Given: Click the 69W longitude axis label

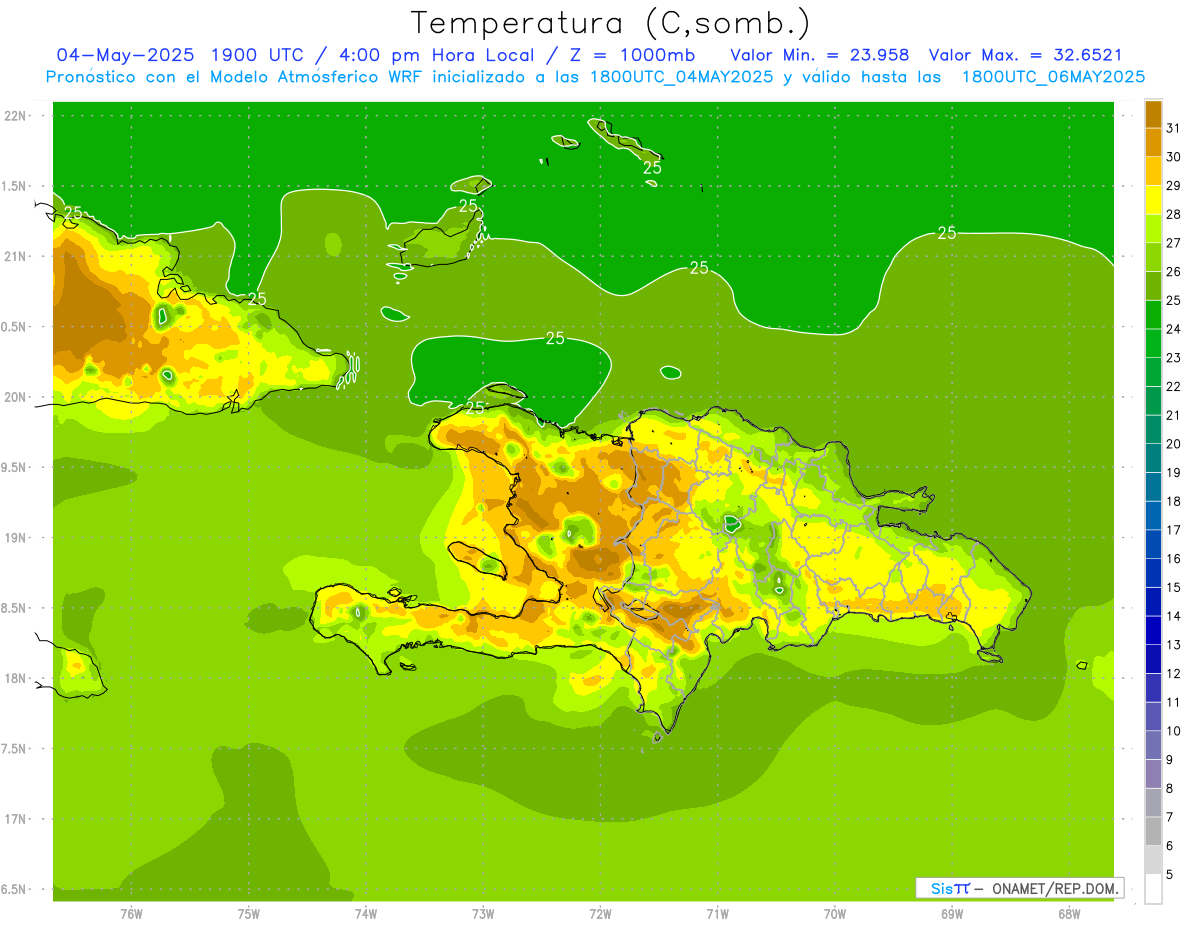Looking at the screenshot, I should coord(952,914).
